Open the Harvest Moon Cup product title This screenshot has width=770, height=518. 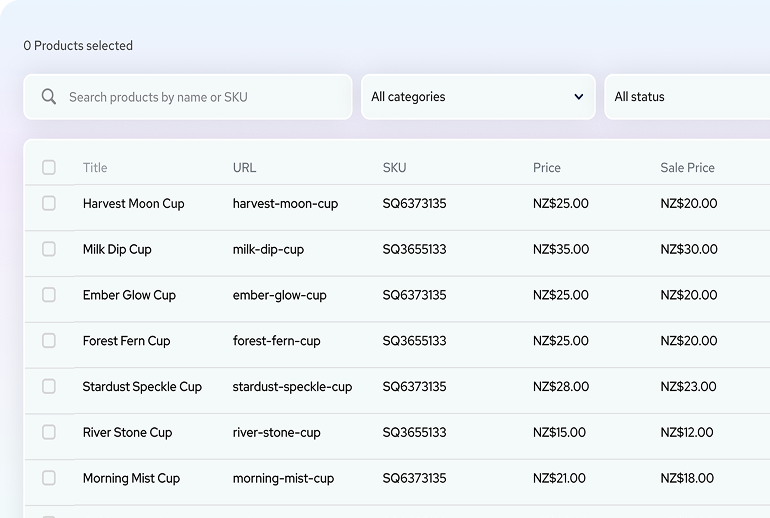(x=133, y=204)
